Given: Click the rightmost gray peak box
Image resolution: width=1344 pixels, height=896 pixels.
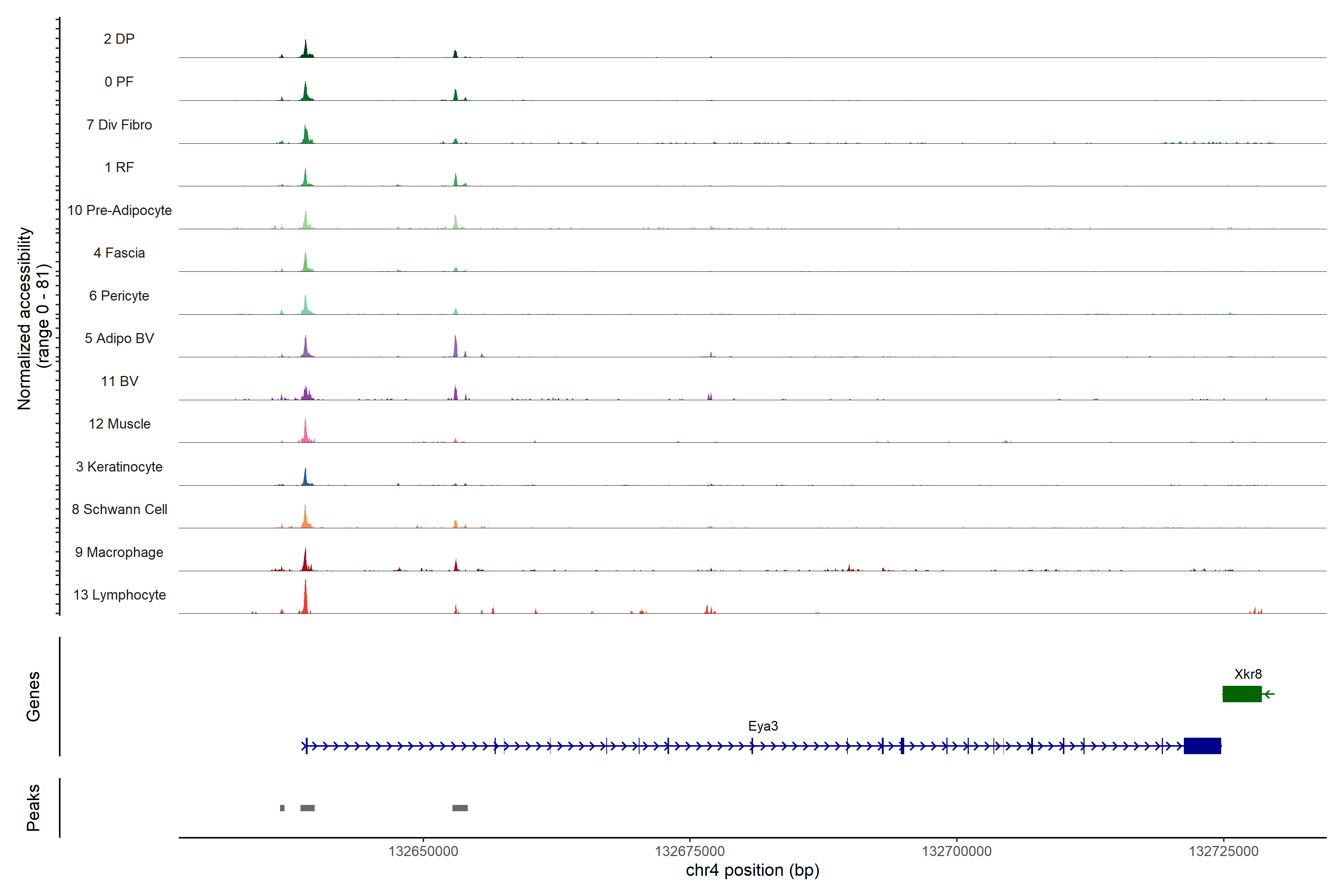Looking at the screenshot, I should (x=460, y=808).
